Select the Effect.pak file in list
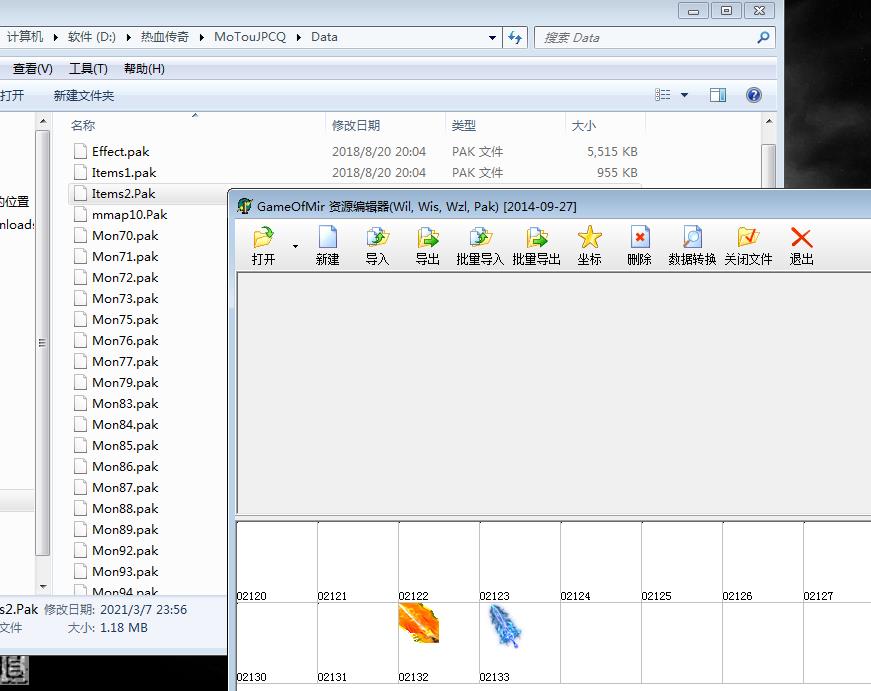 click(x=120, y=152)
